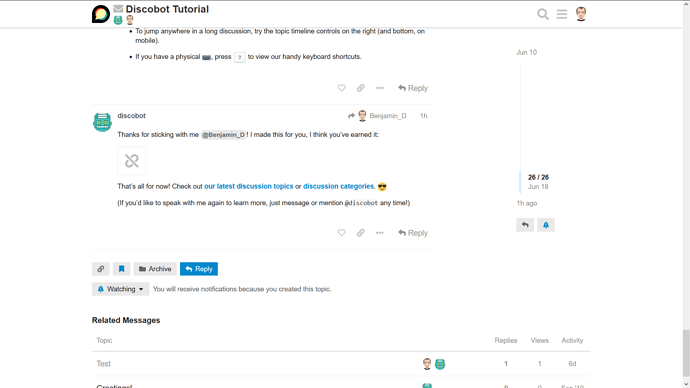Click timeline reply arrow button
This screenshot has width=690, height=388.
click(525, 225)
